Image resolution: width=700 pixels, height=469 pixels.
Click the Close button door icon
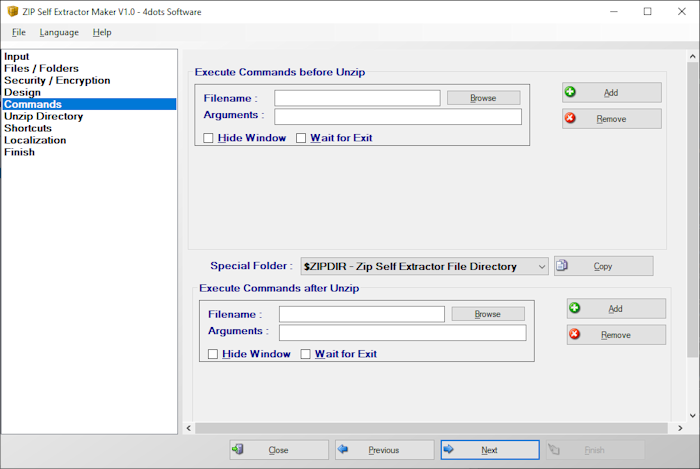pos(238,450)
